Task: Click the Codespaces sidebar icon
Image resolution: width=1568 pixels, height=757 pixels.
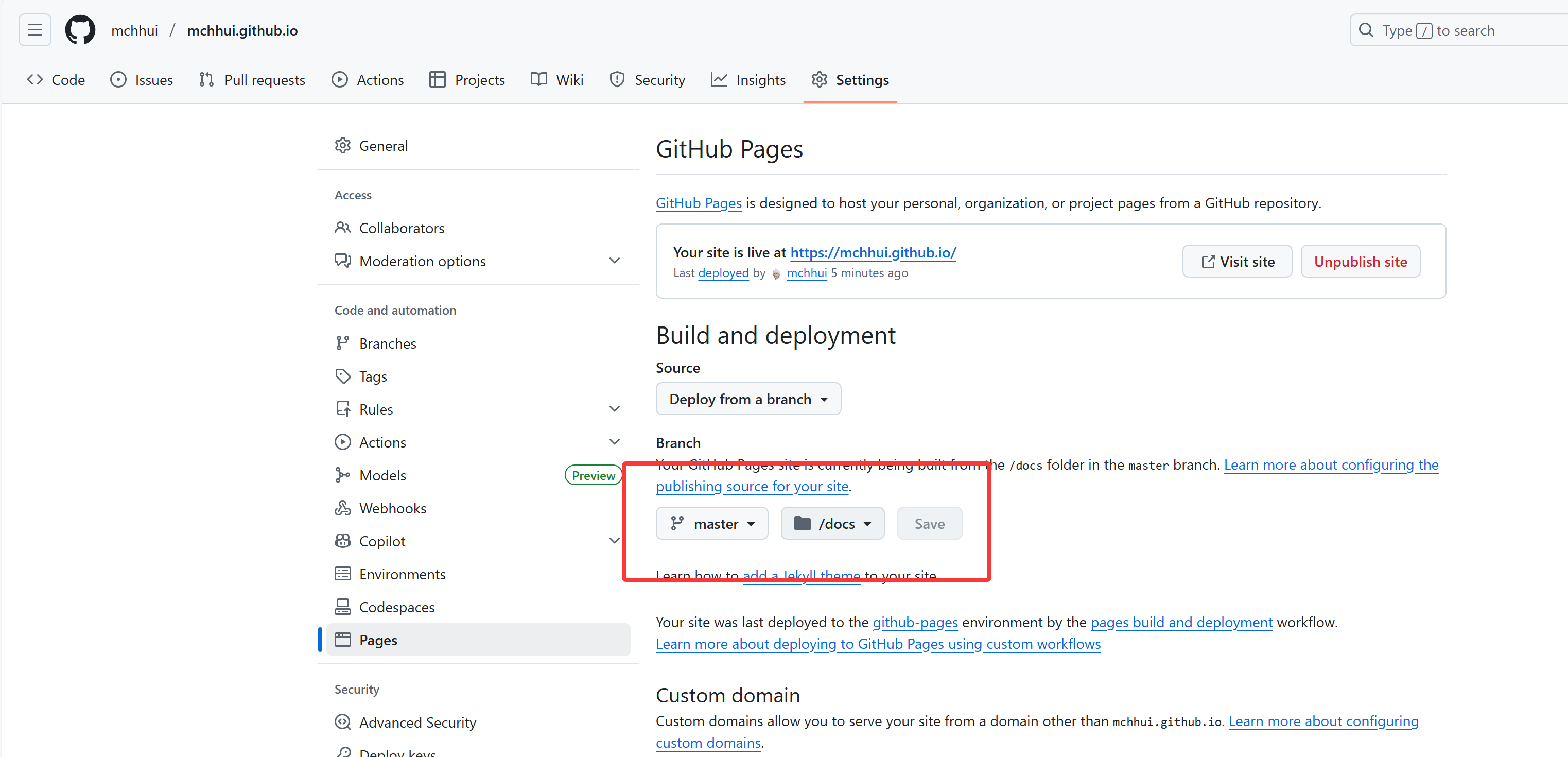Action: pyautogui.click(x=343, y=607)
